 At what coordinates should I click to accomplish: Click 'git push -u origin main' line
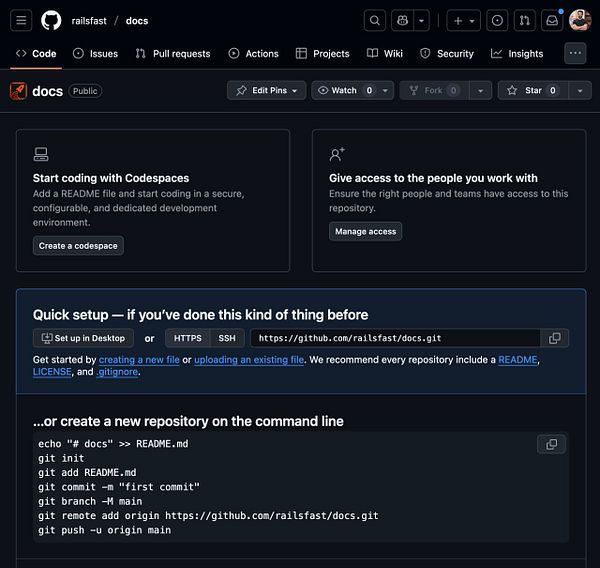[x=104, y=530]
